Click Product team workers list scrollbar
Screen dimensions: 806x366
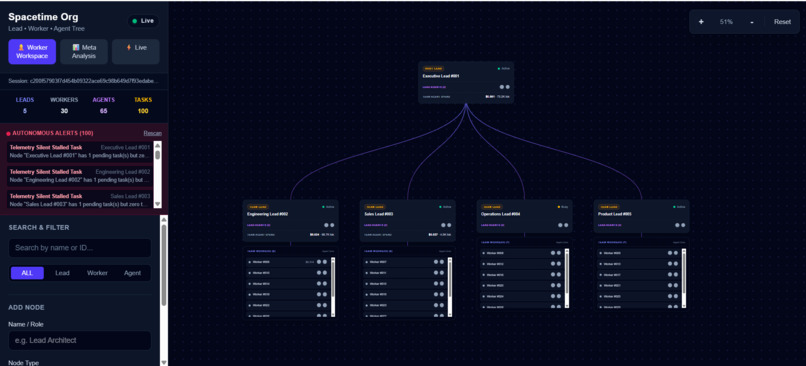684,278
